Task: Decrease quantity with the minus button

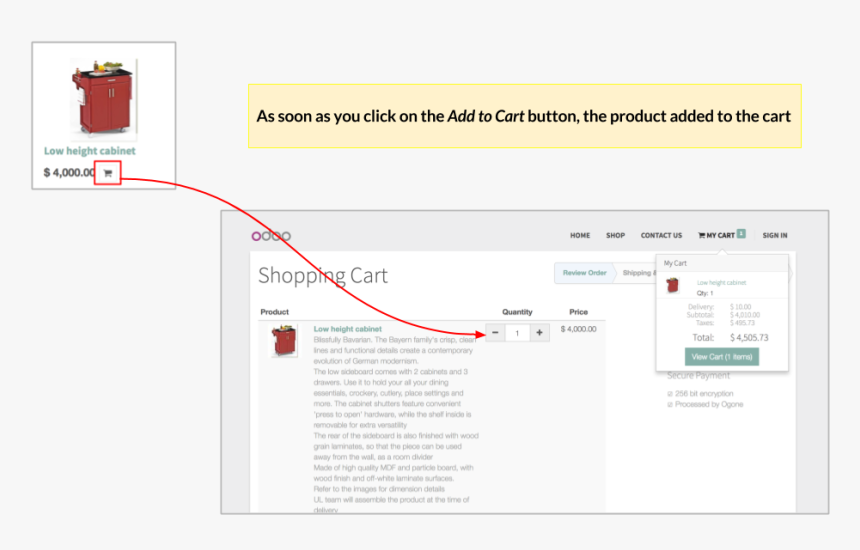Action: (x=495, y=332)
